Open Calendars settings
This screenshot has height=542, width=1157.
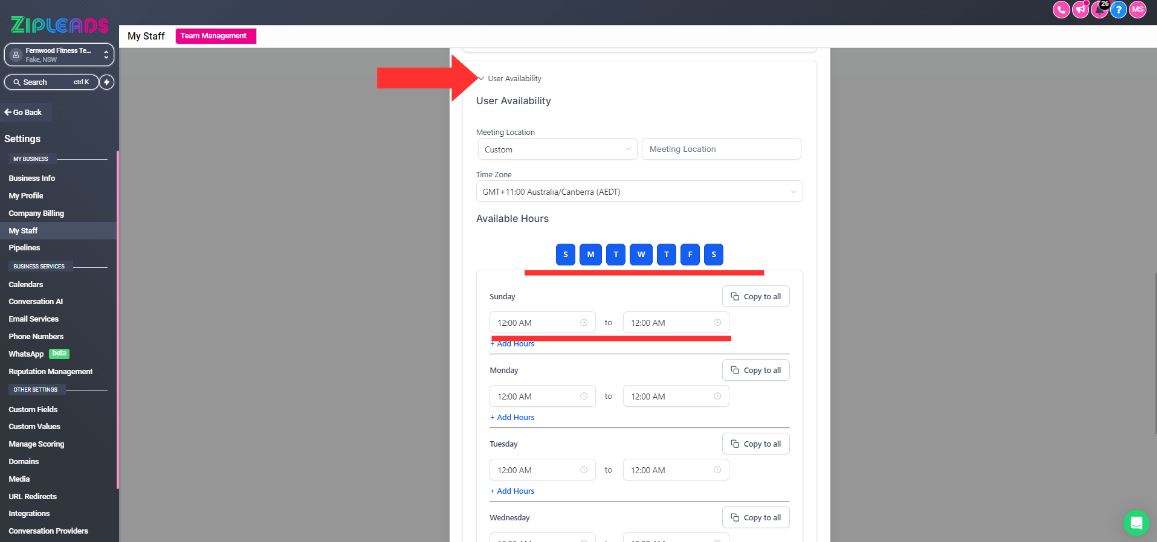point(26,284)
